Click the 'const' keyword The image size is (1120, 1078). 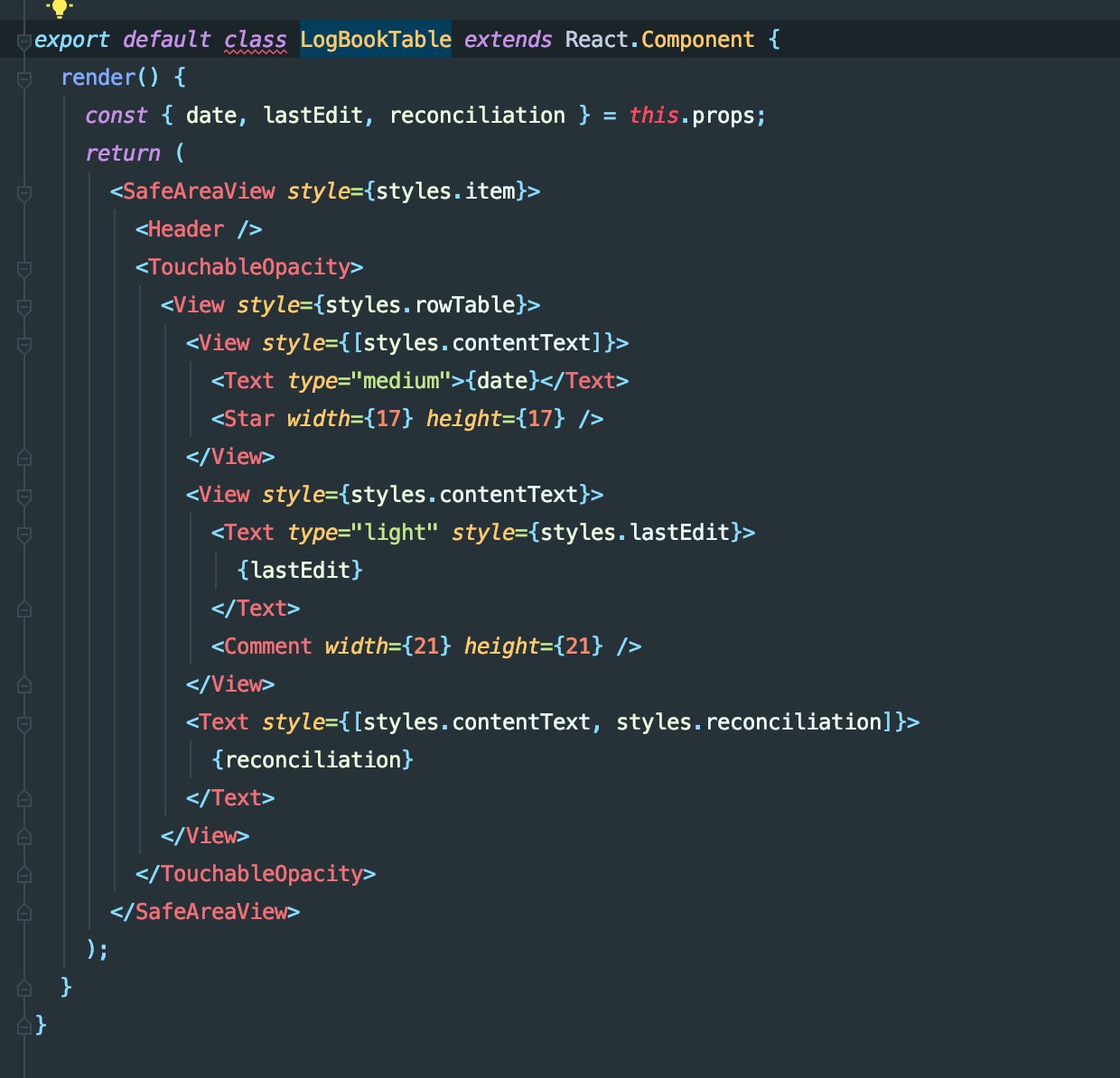(x=117, y=116)
